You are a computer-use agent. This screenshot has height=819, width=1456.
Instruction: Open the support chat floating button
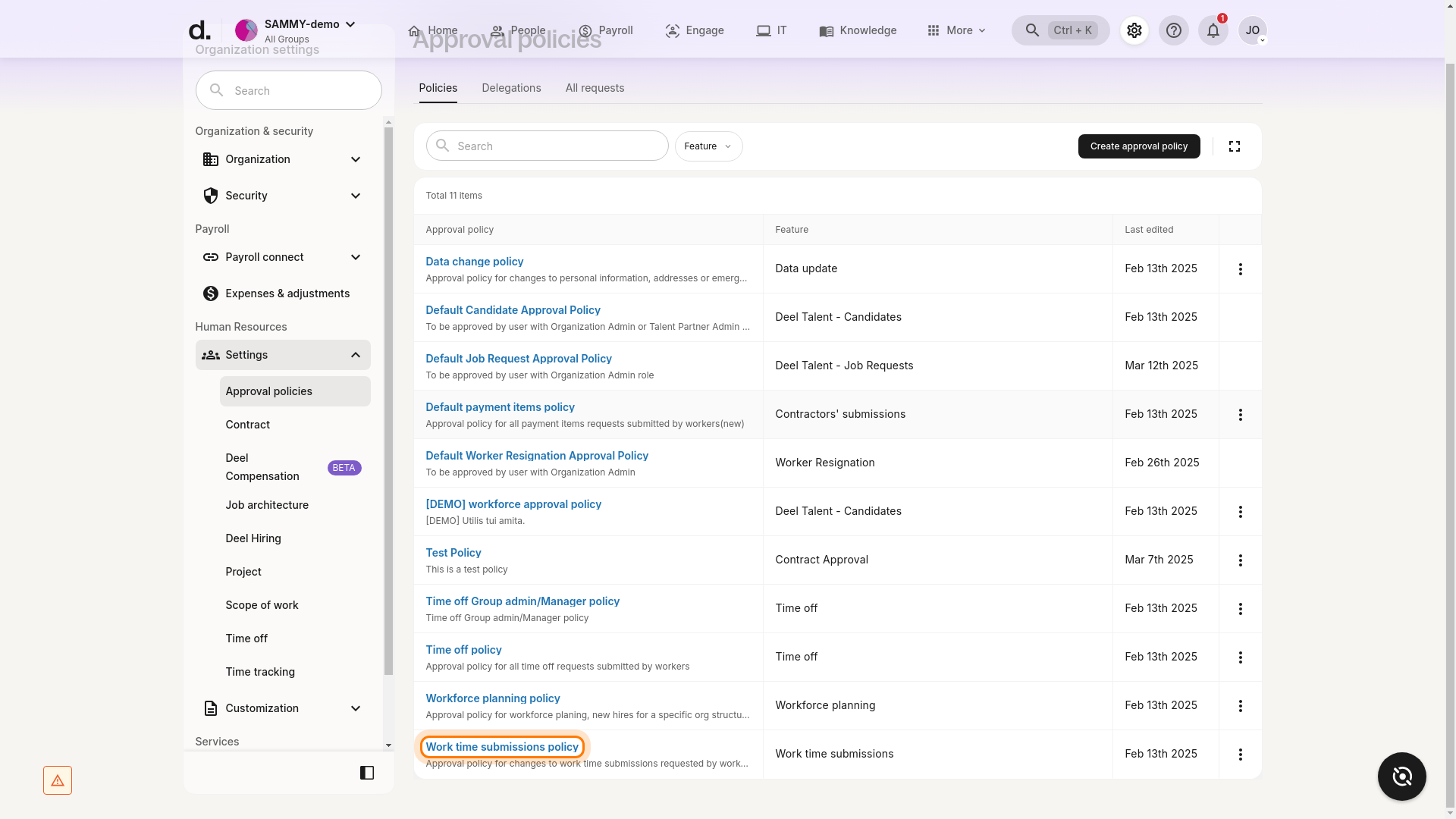coord(1401,777)
